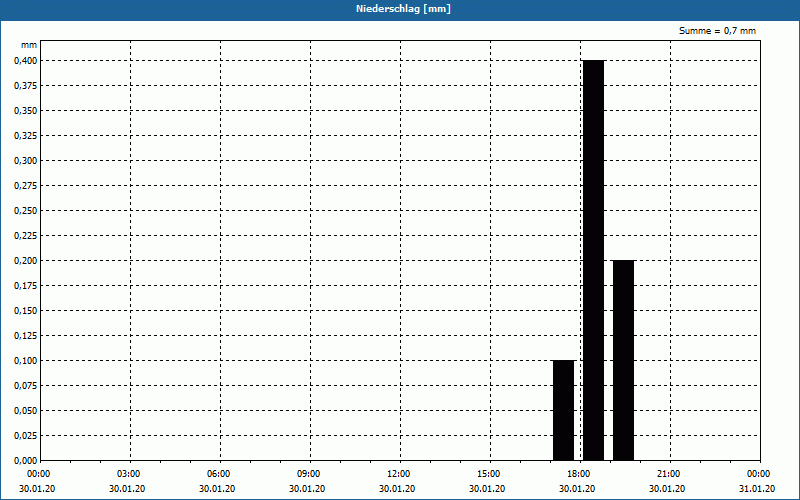Click the 0,100 y-axis label
Viewport: 800px width, 500px height.
[x=26, y=361]
